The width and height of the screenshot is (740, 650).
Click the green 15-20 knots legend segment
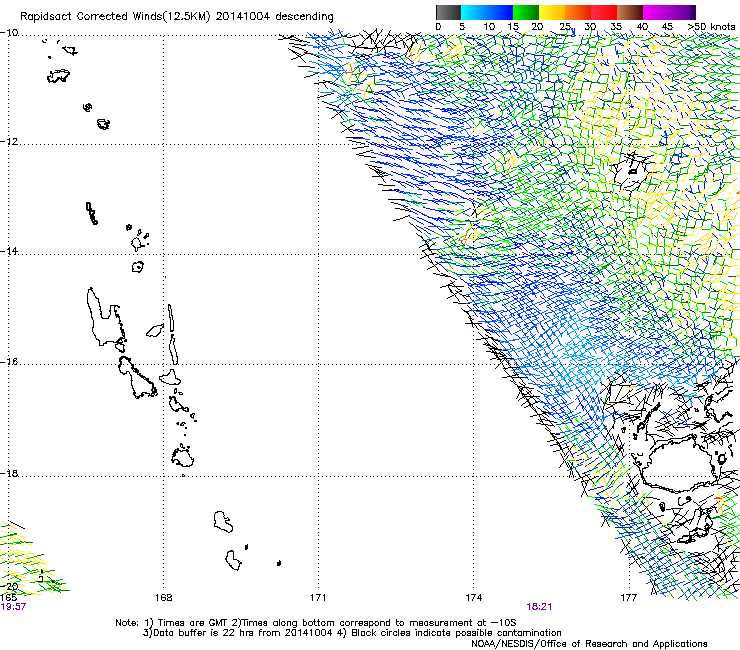coord(526,12)
